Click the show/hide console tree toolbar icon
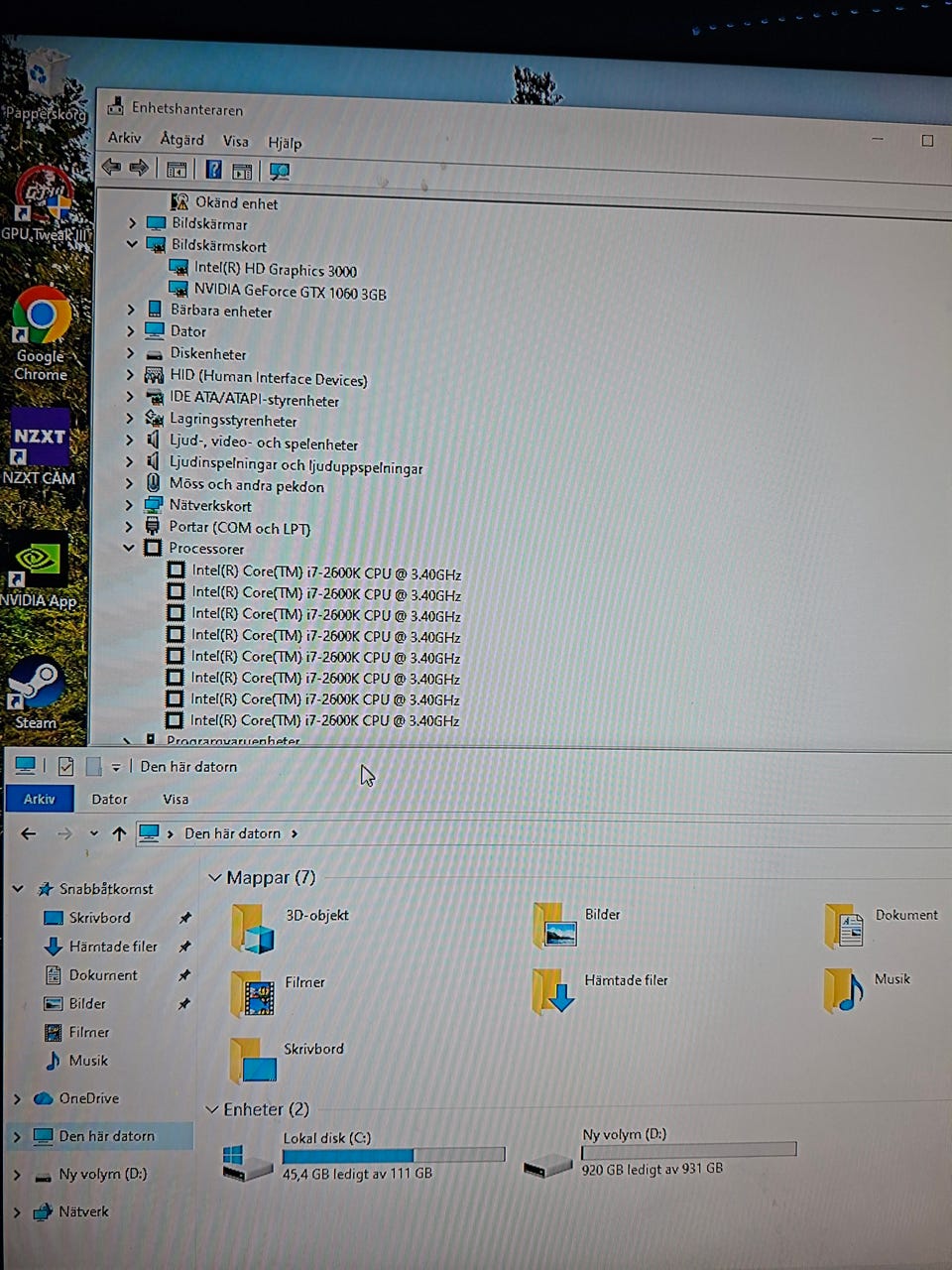952x1270 pixels. point(177,170)
